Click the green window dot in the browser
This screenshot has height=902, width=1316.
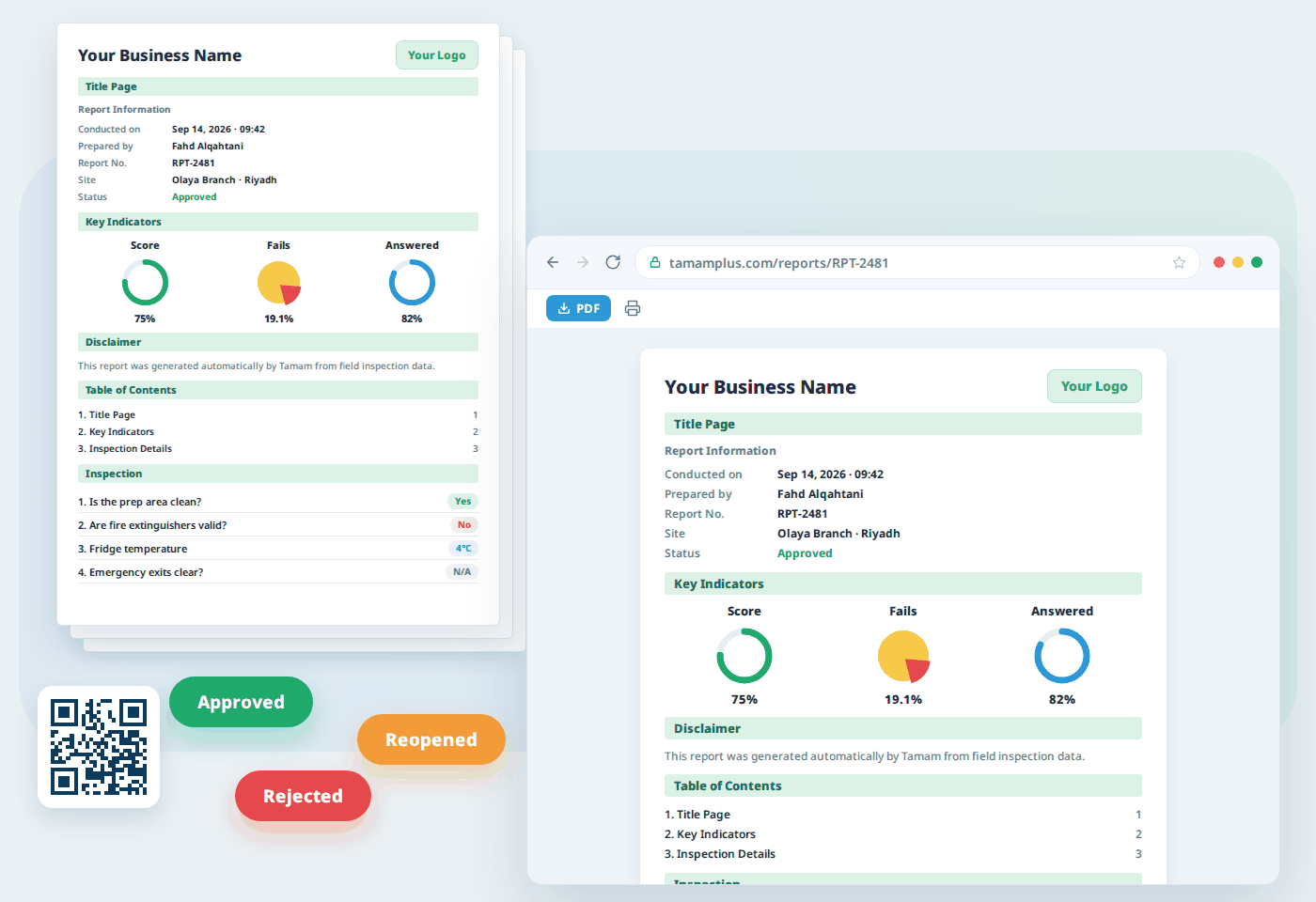click(x=1257, y=262)
